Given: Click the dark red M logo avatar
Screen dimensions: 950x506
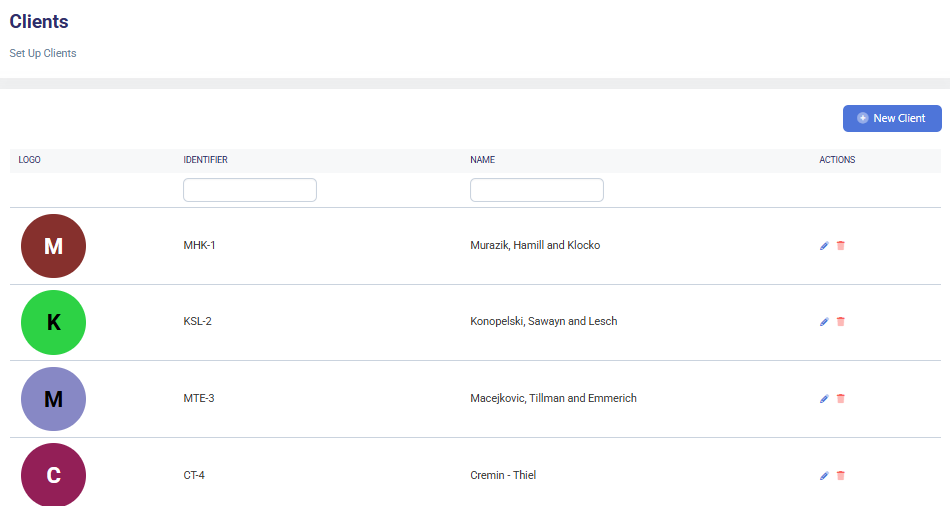Looking at the screenshot, I should pos(53,246).
